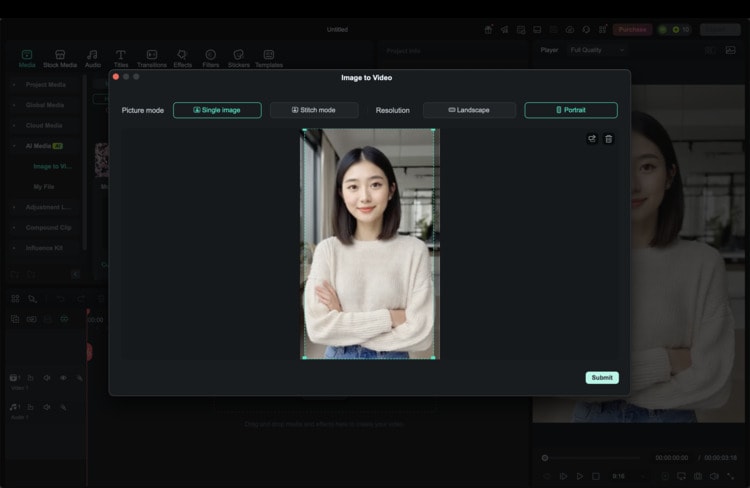The height and width of the screenshot is (488, 750).
Task: Click the player fullscreen expand icon
Action: point(730,476)
